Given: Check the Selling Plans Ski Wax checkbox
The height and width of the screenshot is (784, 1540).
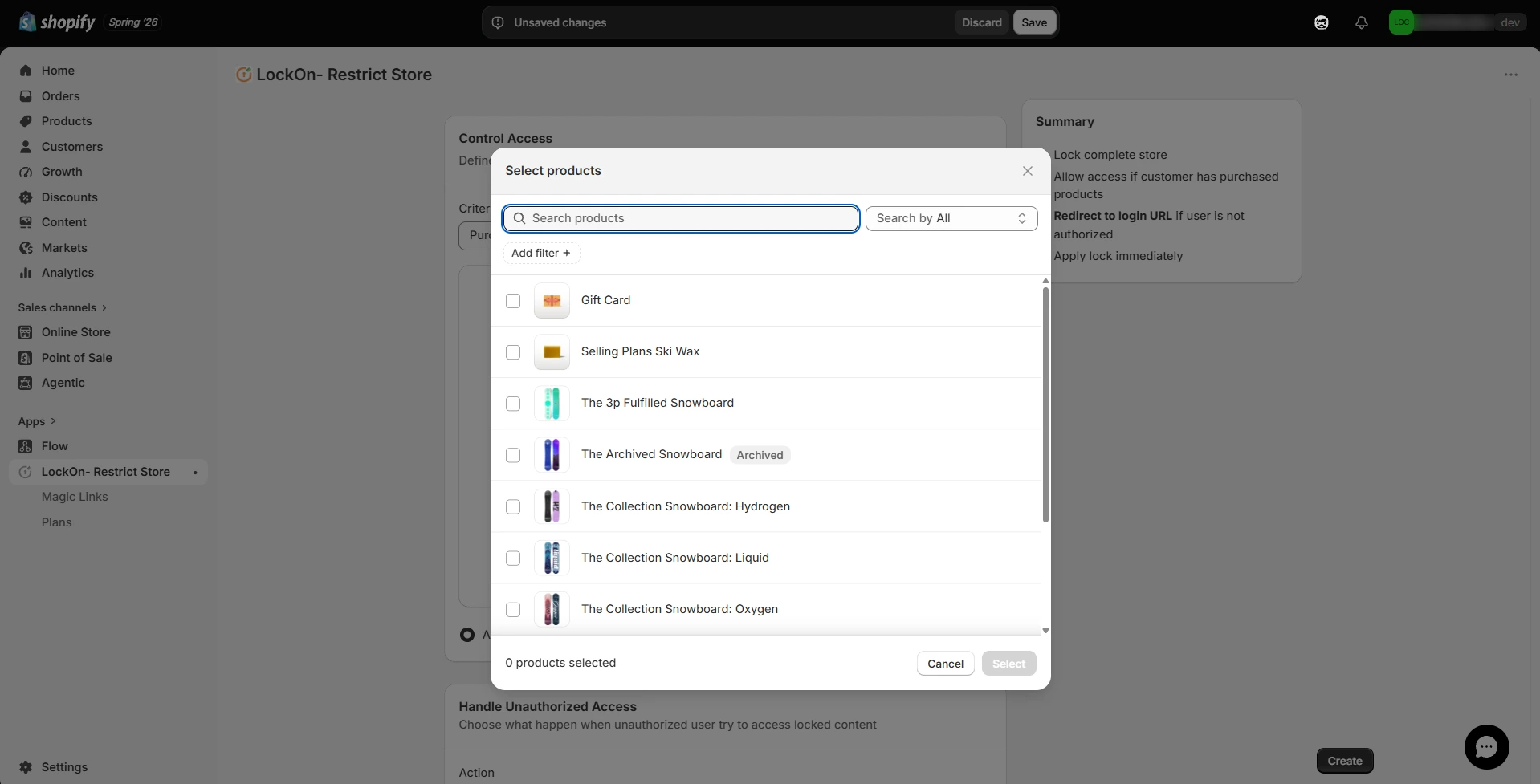Looking at the screenshot, I should (513, 352).
